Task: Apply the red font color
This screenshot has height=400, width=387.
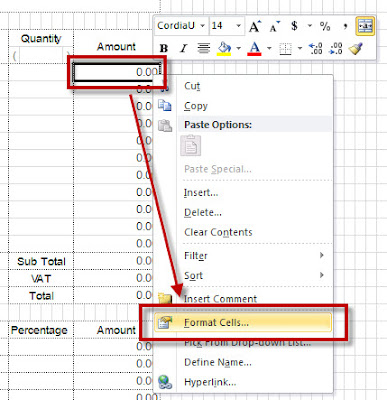Action: [x=254, y=49]
